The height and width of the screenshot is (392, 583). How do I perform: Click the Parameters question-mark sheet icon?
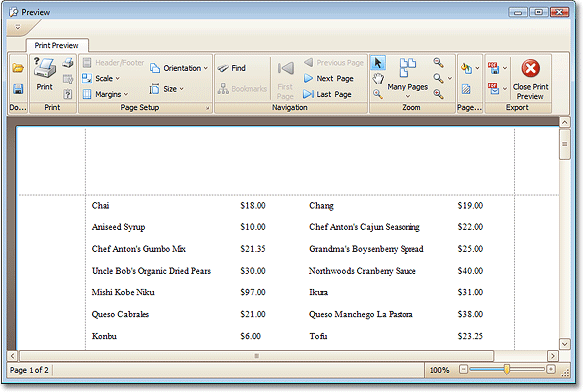[68, 94]
